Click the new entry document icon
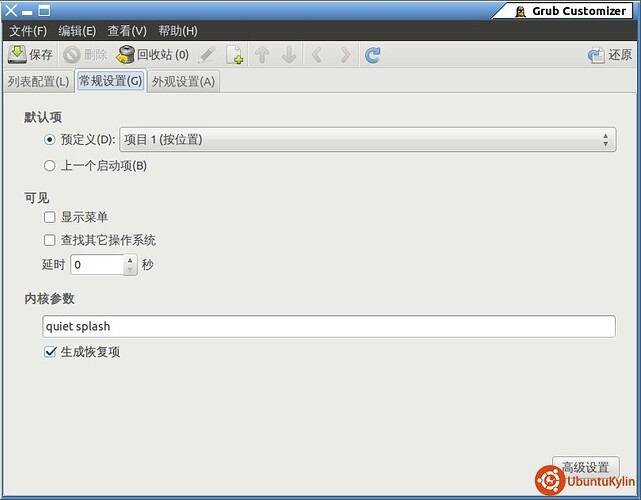641x500 pixels. tap(235, 55)
